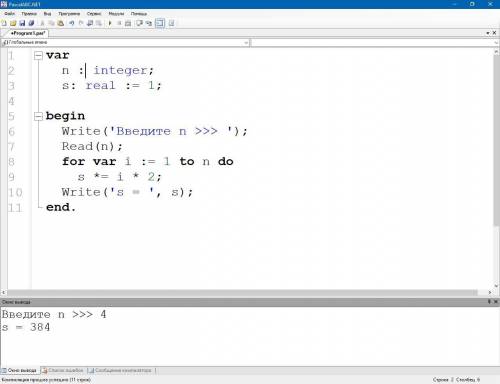This screenshot has height=384, width=500.
Task: Collapse the begin block fold marker
Action: 39,116
